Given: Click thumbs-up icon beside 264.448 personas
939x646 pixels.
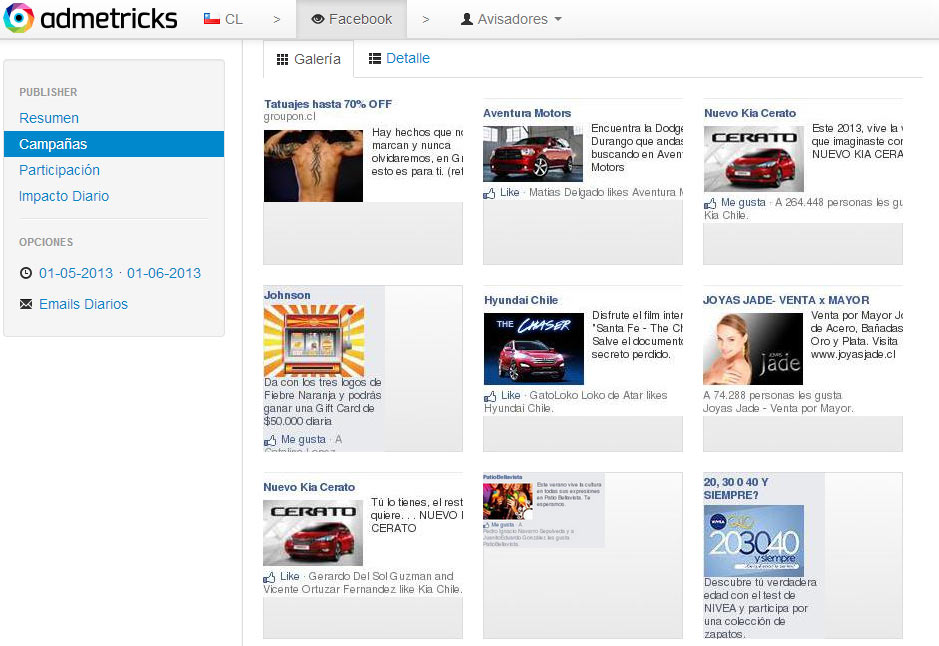Looking at the screenshot, I should (710, 204).
